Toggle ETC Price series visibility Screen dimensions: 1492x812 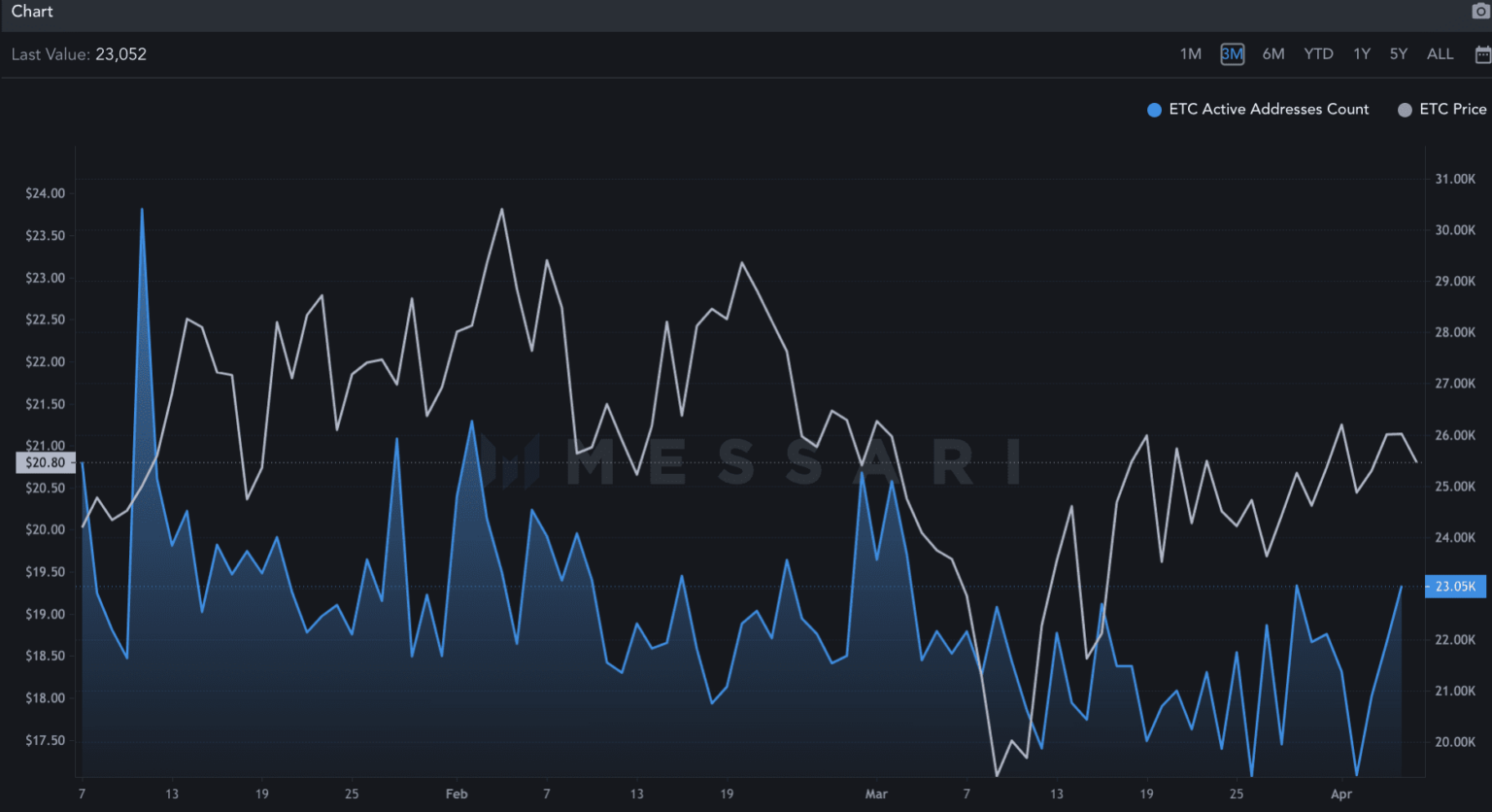click(x=1452, y=110)
